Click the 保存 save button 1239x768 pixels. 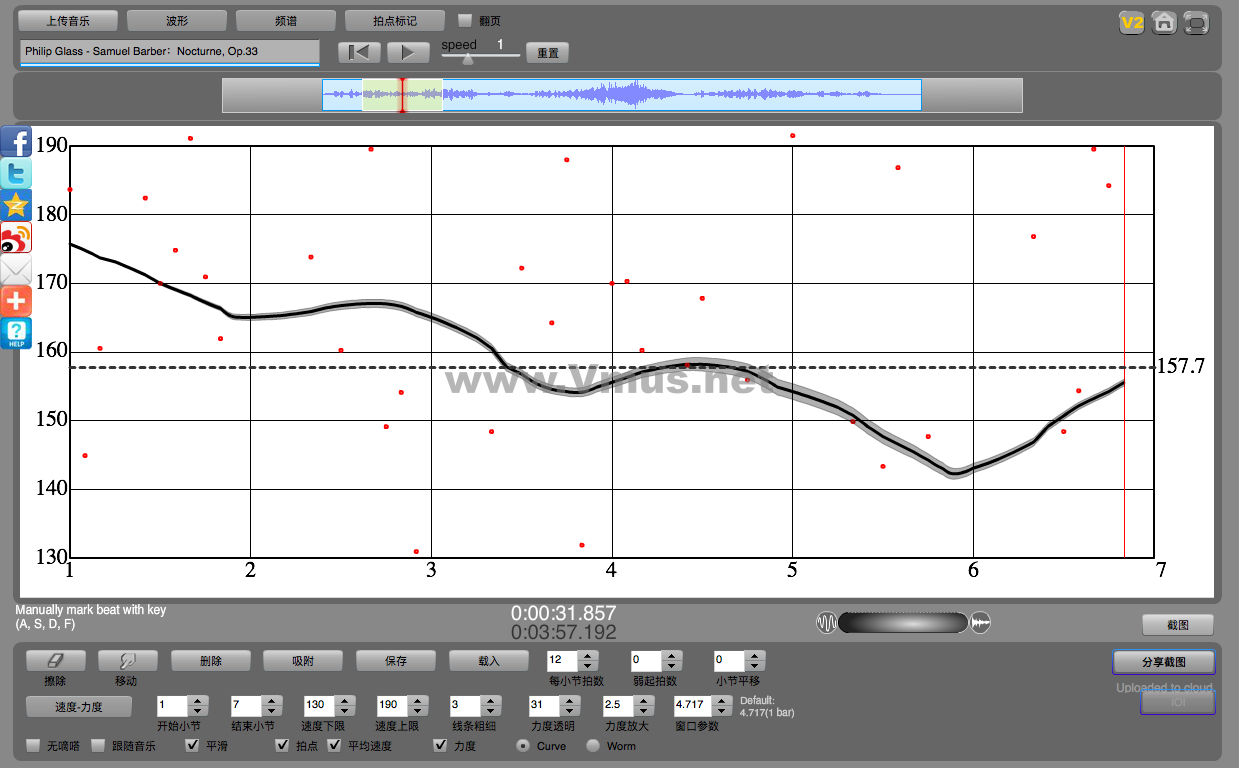(396, 661)
